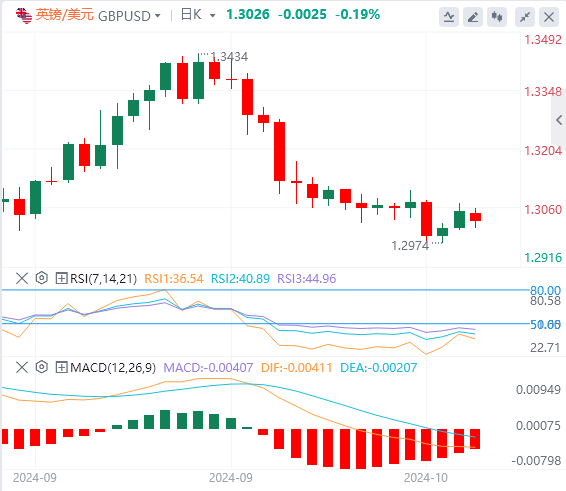Click the 1.3348 price axis label
The image size is (566, 491).
click(543, 92)
